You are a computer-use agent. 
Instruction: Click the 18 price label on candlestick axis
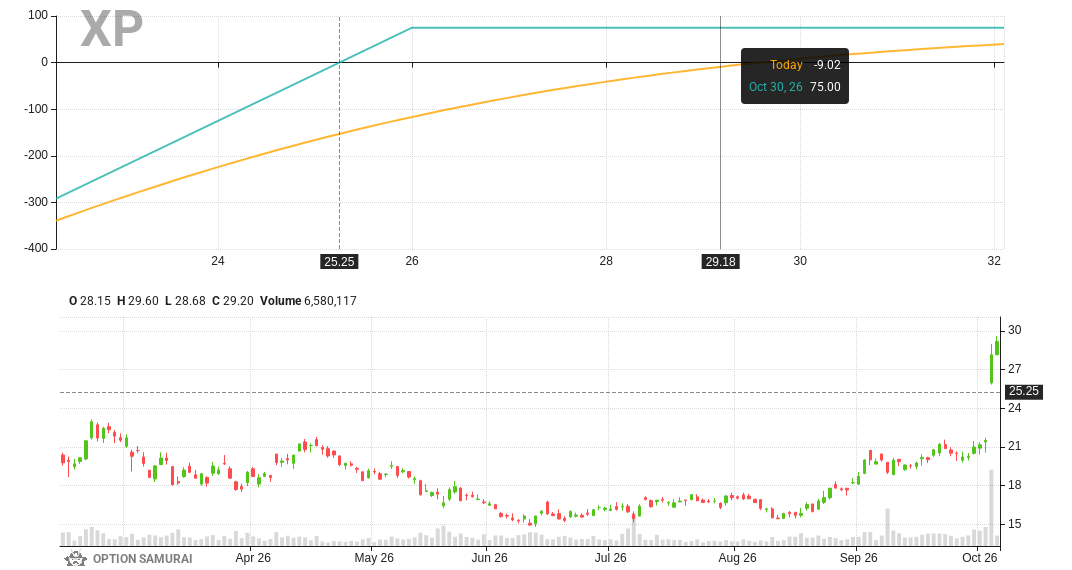(x=1015, y=485)
